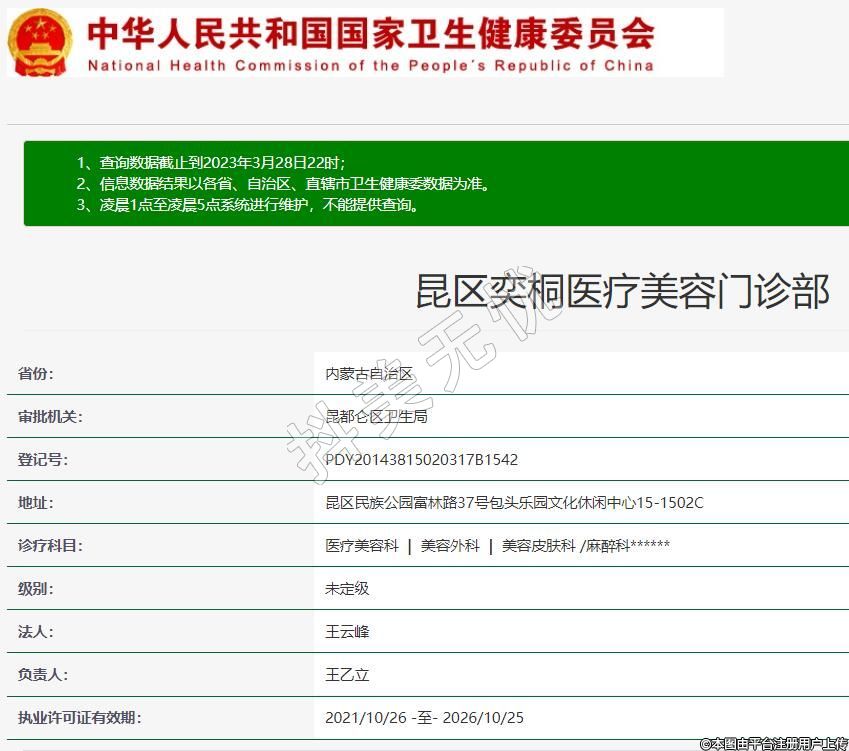Click the clinic name heading 昆区奕桐医疗美容门诊部
849x751 pixels.
click(622, 292)
